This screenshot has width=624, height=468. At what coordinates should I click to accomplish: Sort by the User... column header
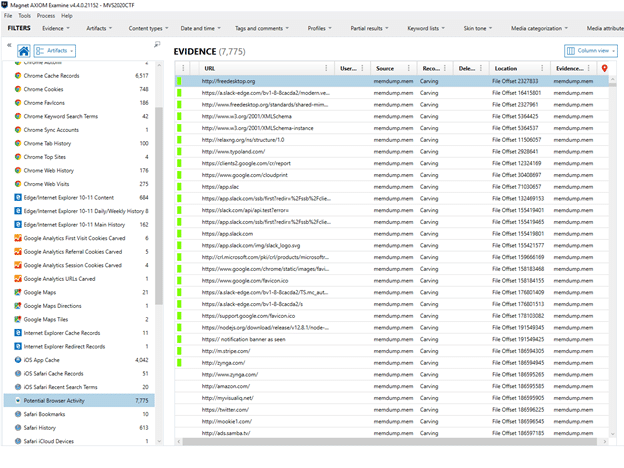coord(348,68)
